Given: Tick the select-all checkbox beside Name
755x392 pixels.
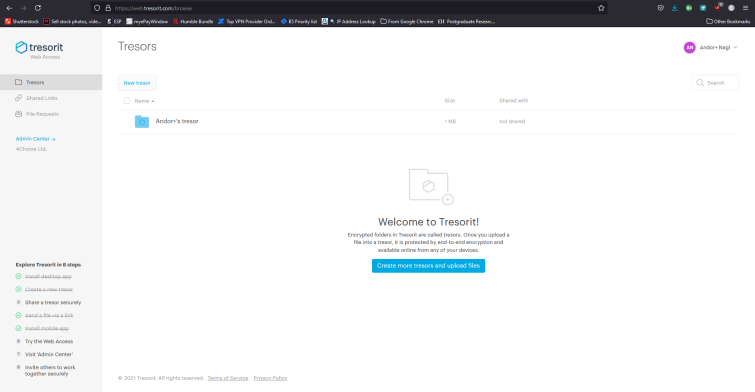Looking at the screenshot, I should [127, 101].
